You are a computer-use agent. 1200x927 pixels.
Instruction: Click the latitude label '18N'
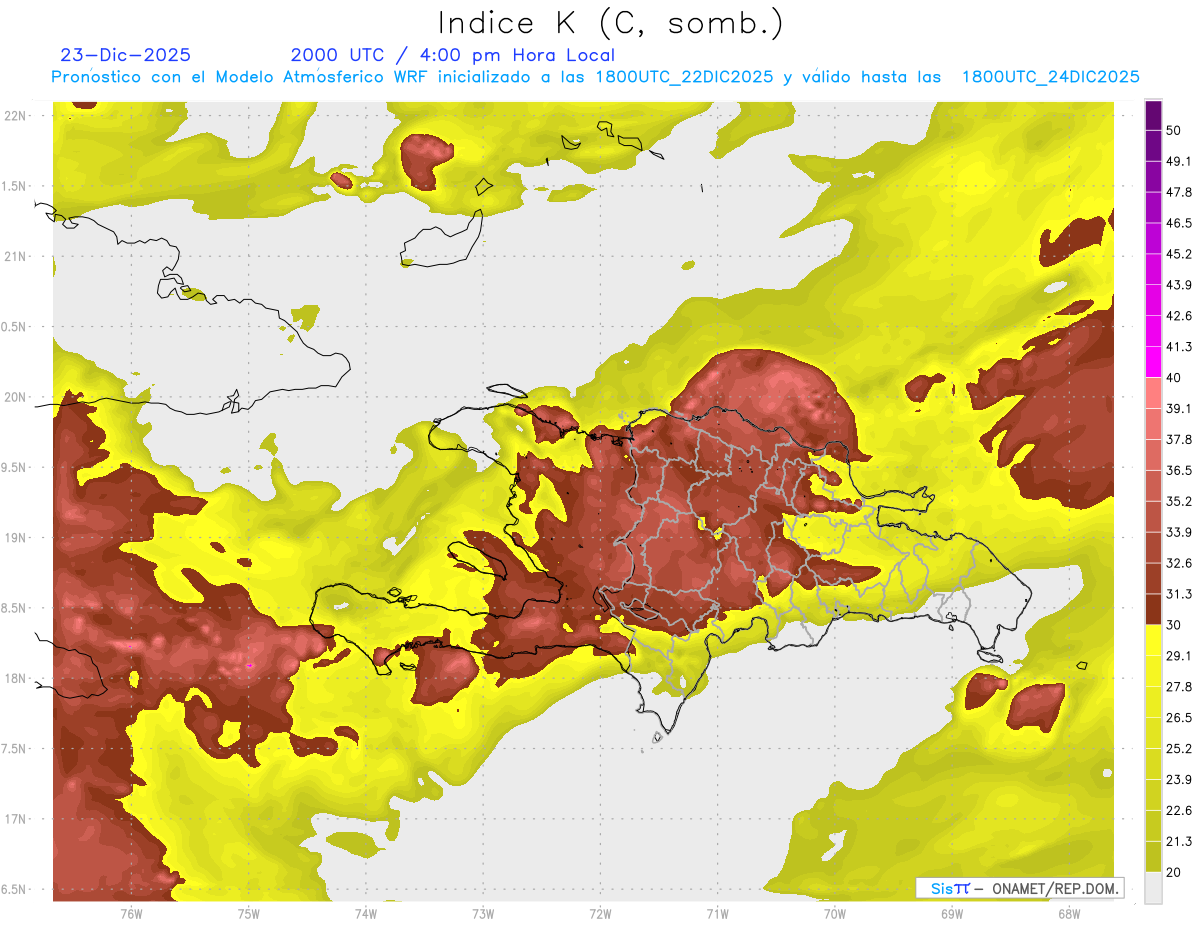click(15, 679)
